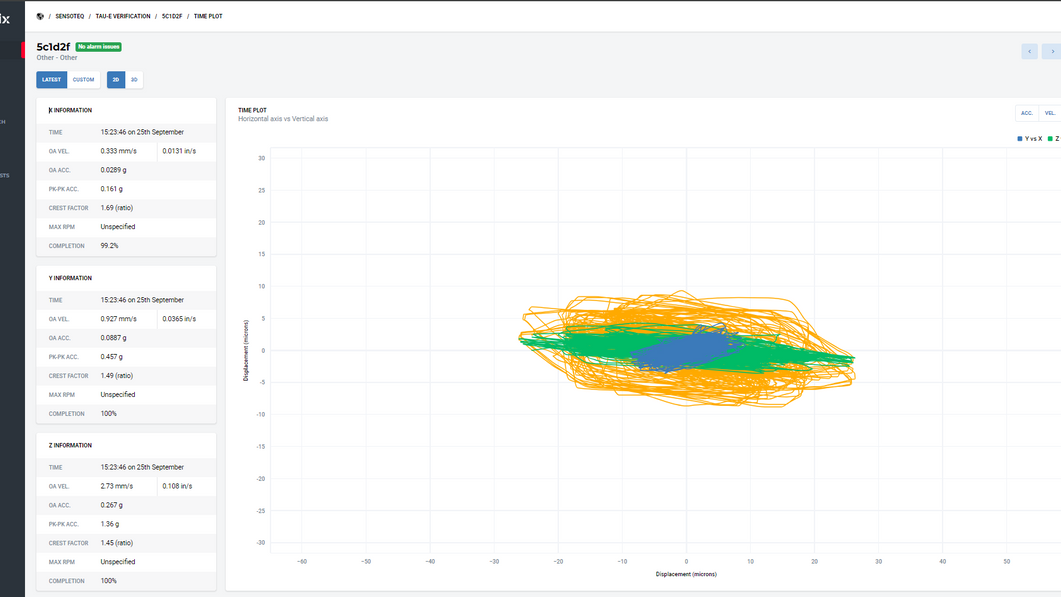1061x597 pixels.
Task: Click the blue Y vs X legend marker
Action: click(x=1020, y=138)
